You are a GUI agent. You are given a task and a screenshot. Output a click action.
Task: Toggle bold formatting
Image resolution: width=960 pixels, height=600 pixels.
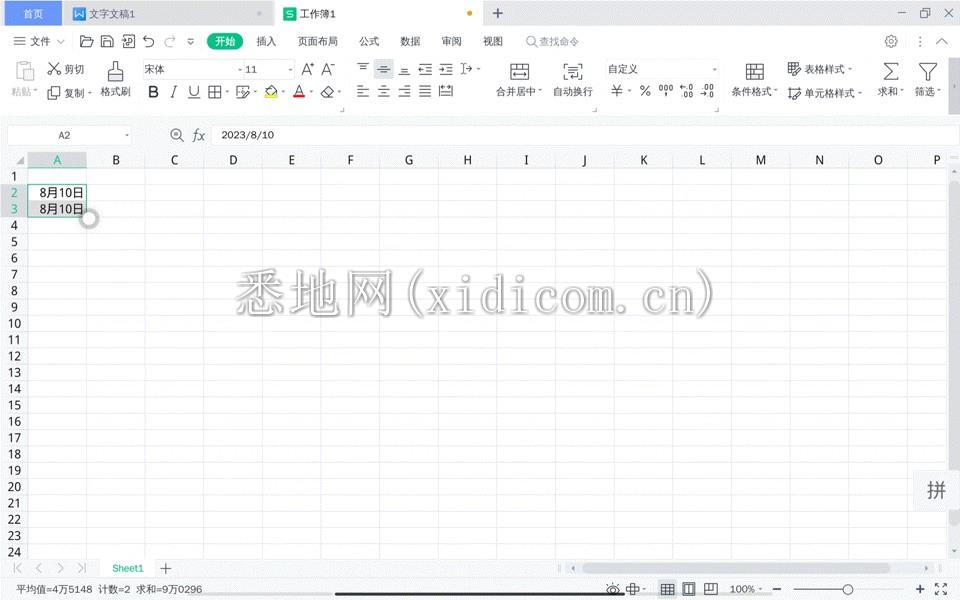click(153, 92)
